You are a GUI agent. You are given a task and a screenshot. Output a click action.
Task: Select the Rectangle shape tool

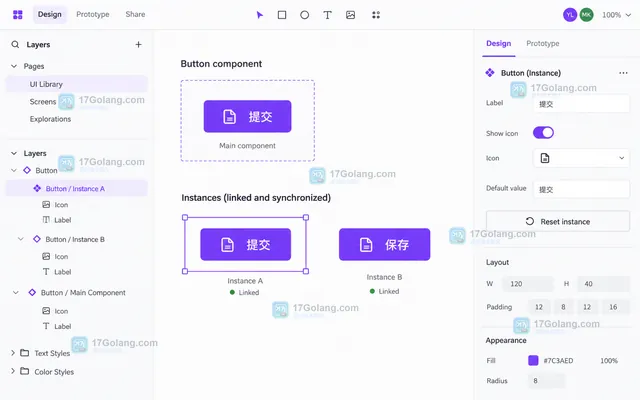pos(282,15)
